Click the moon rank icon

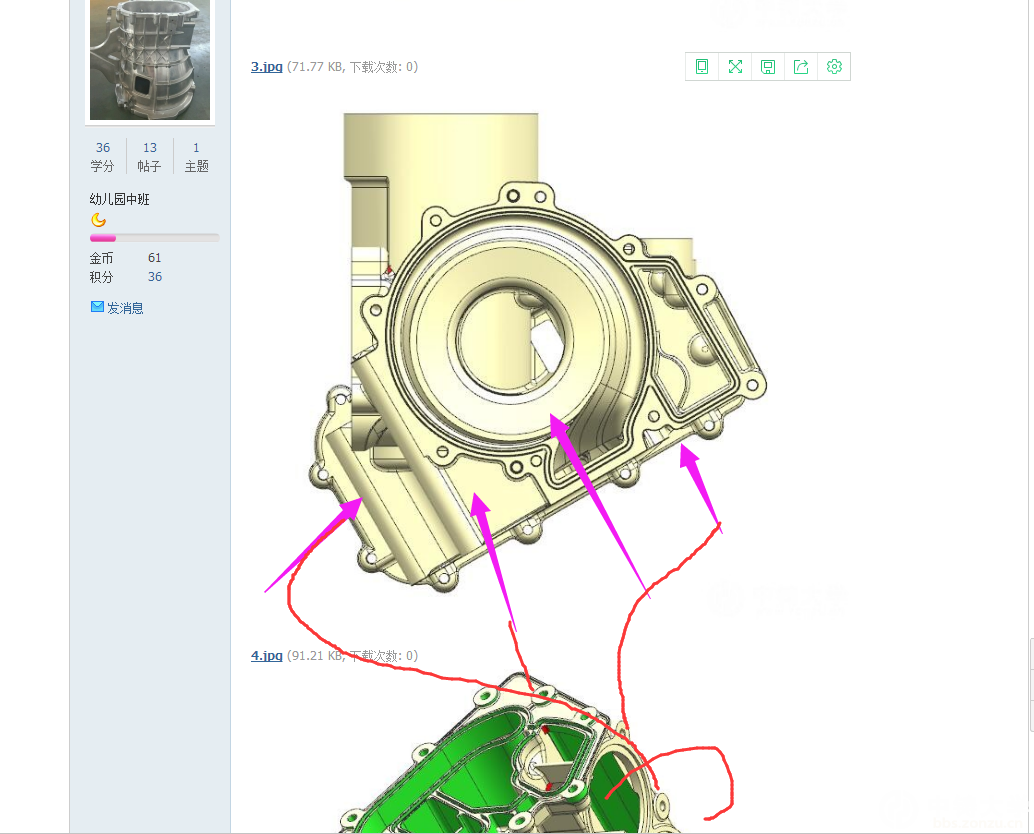point(98,220)
